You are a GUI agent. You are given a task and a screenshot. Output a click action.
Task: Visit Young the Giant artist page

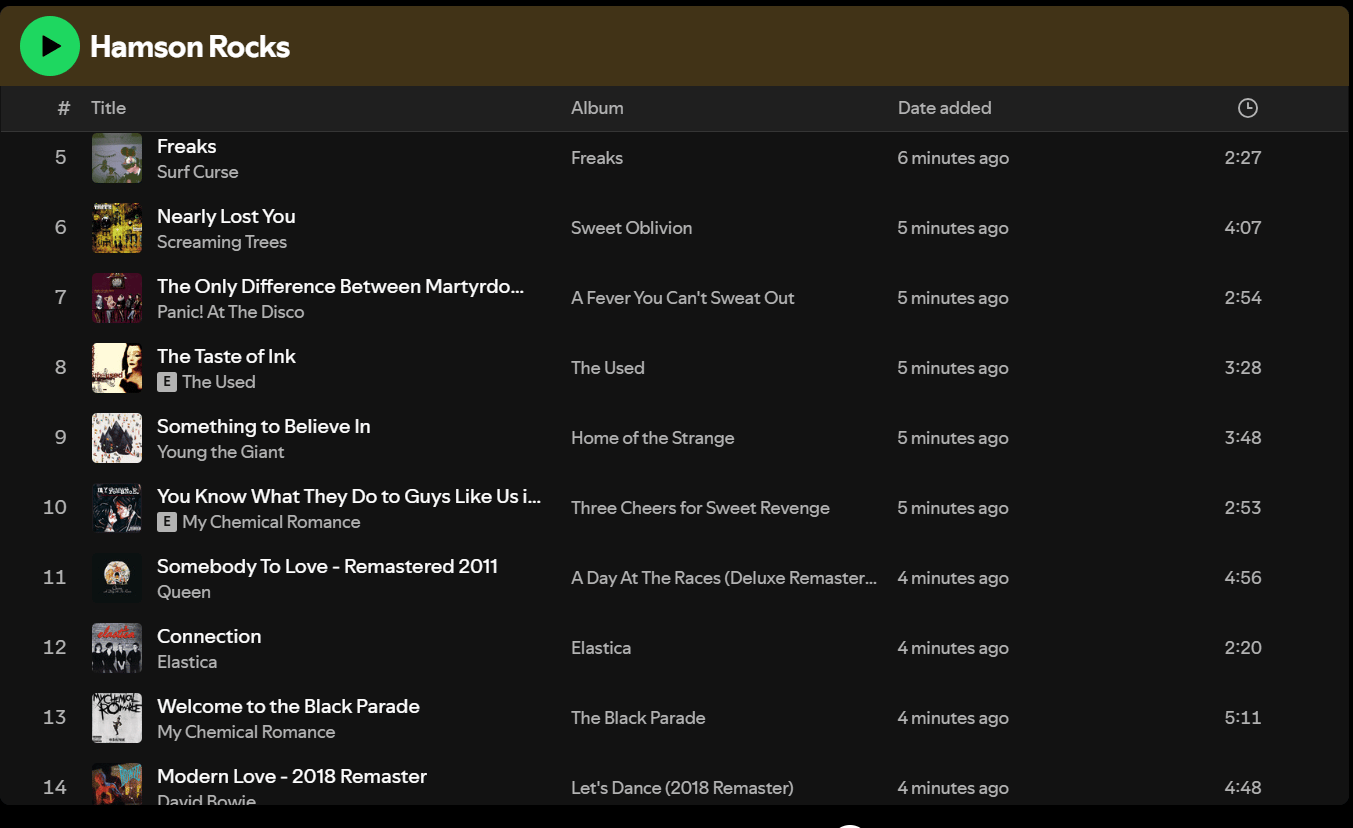[221, 452]
